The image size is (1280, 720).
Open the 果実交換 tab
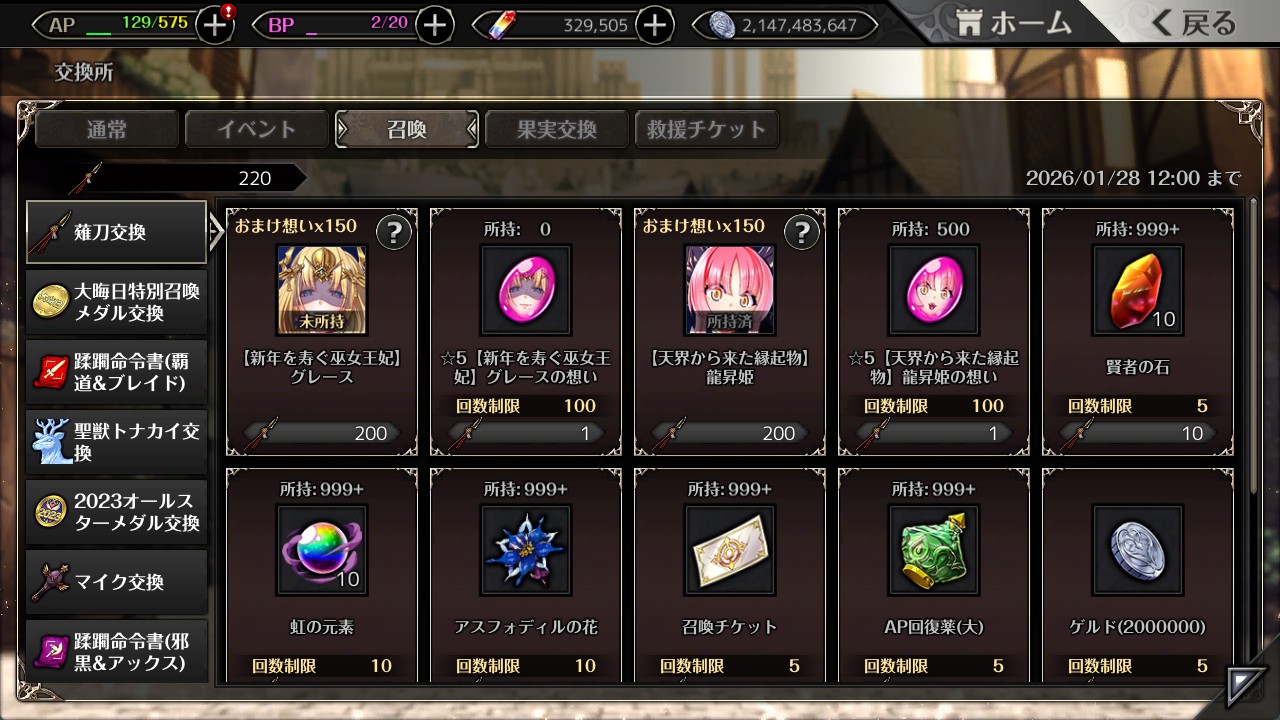coord(557,129)
